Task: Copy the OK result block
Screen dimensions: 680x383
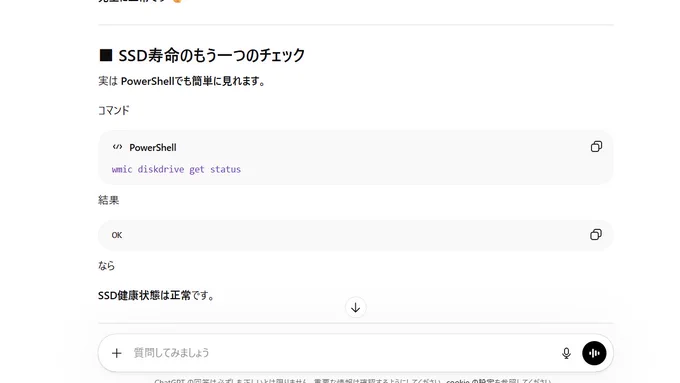Action: [596, 235]
